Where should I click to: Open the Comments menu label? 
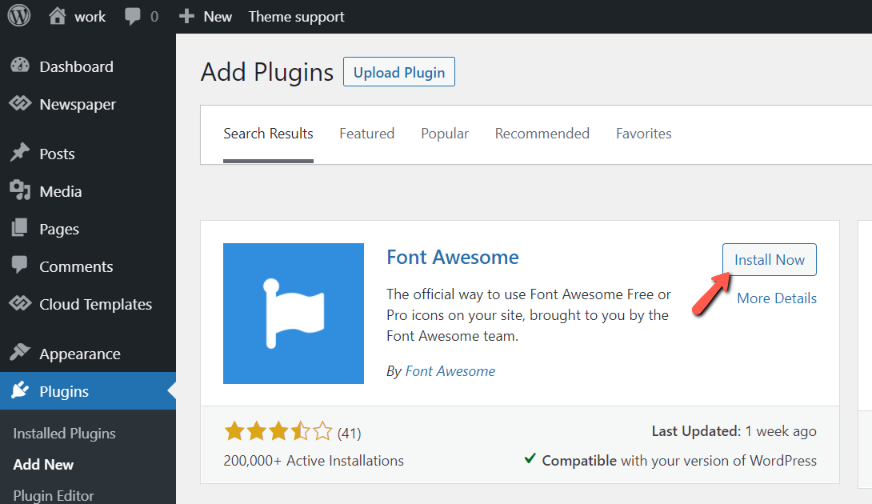click(x=76, y=267)
